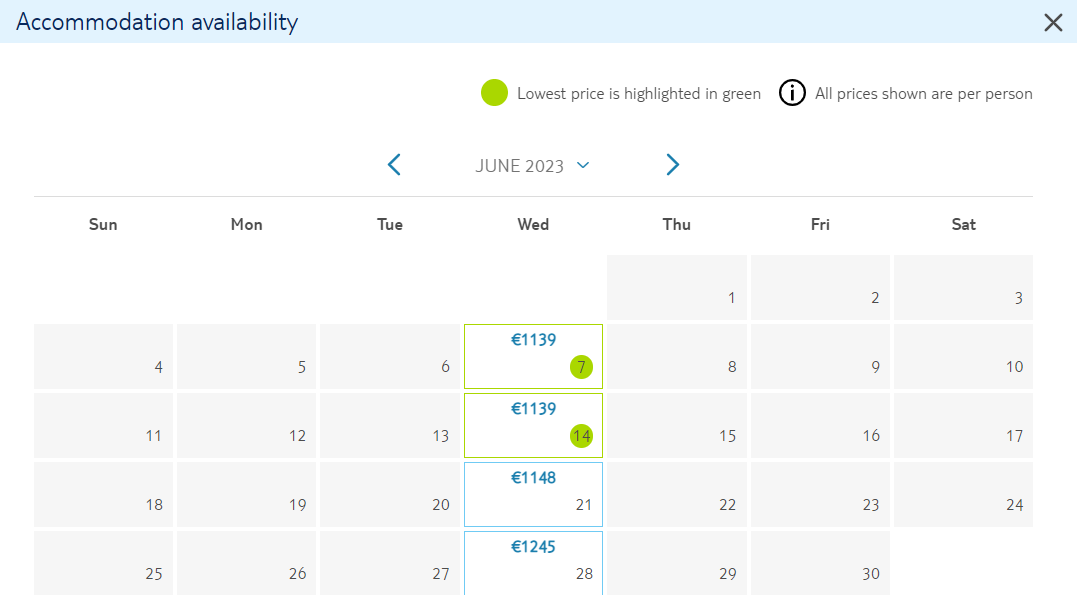The height and width of the screenshot is (604, 1077).
Task: Click the green lowest-price legend circle
Action: pyautogui.click(x=494, y=93)
